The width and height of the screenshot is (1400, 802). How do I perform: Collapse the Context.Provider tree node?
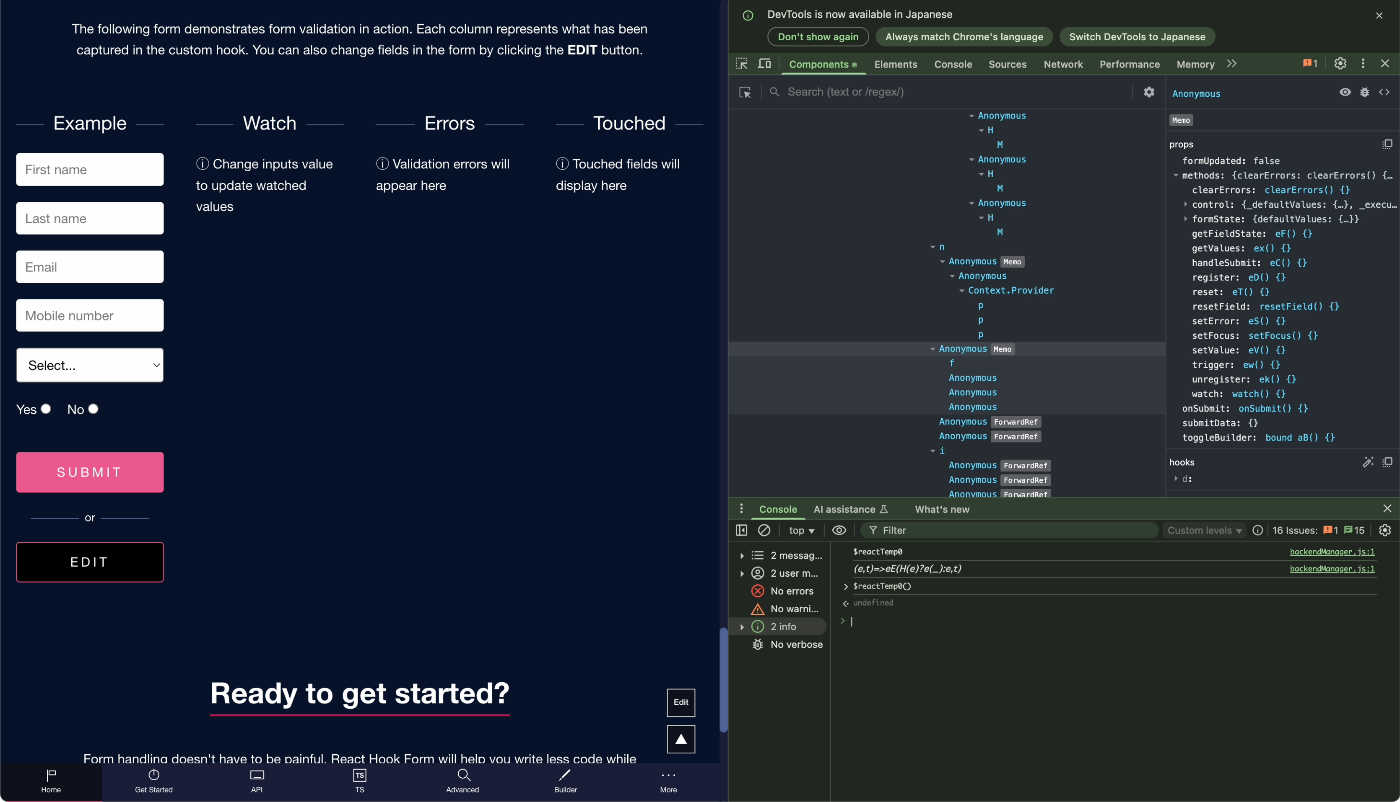[962, 290]
